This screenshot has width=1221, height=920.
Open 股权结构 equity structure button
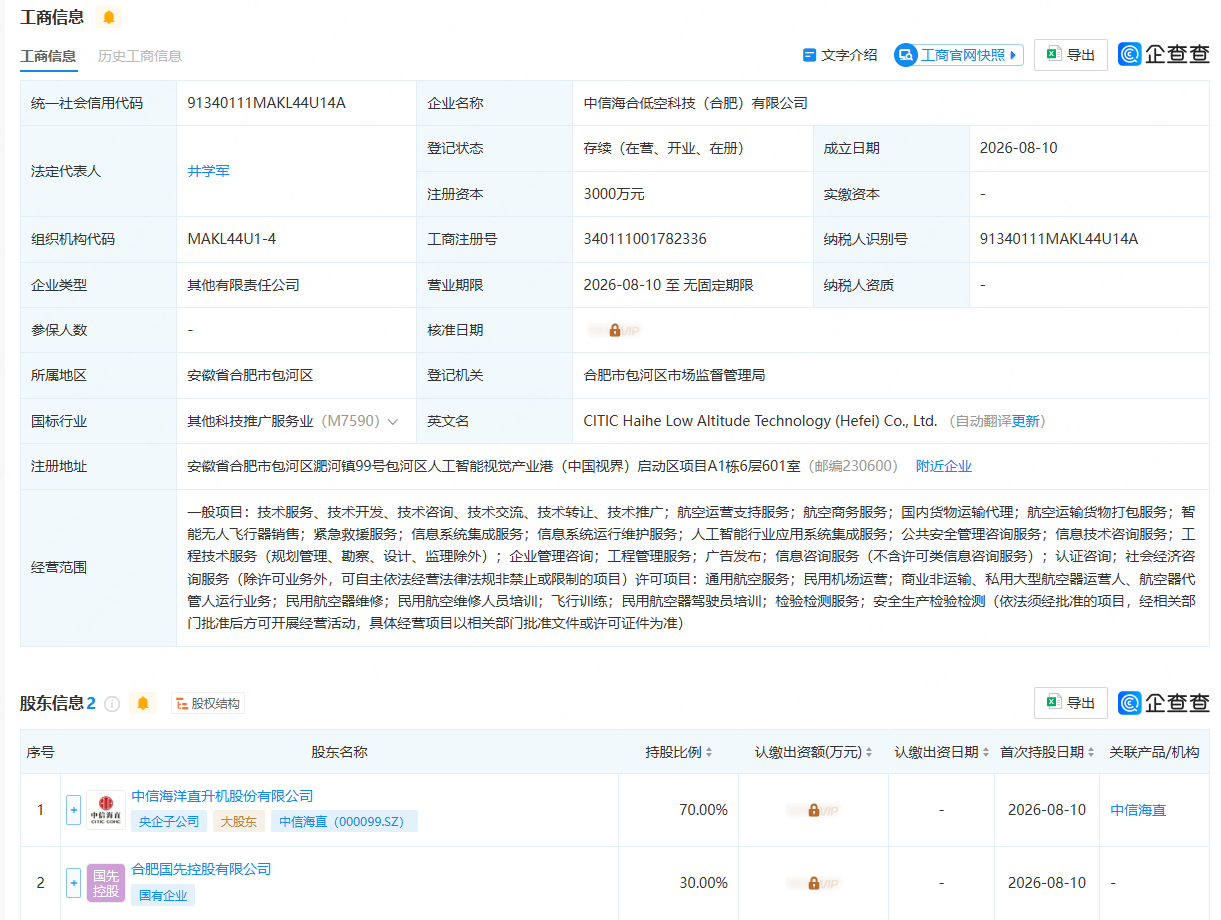coord(208,704)
